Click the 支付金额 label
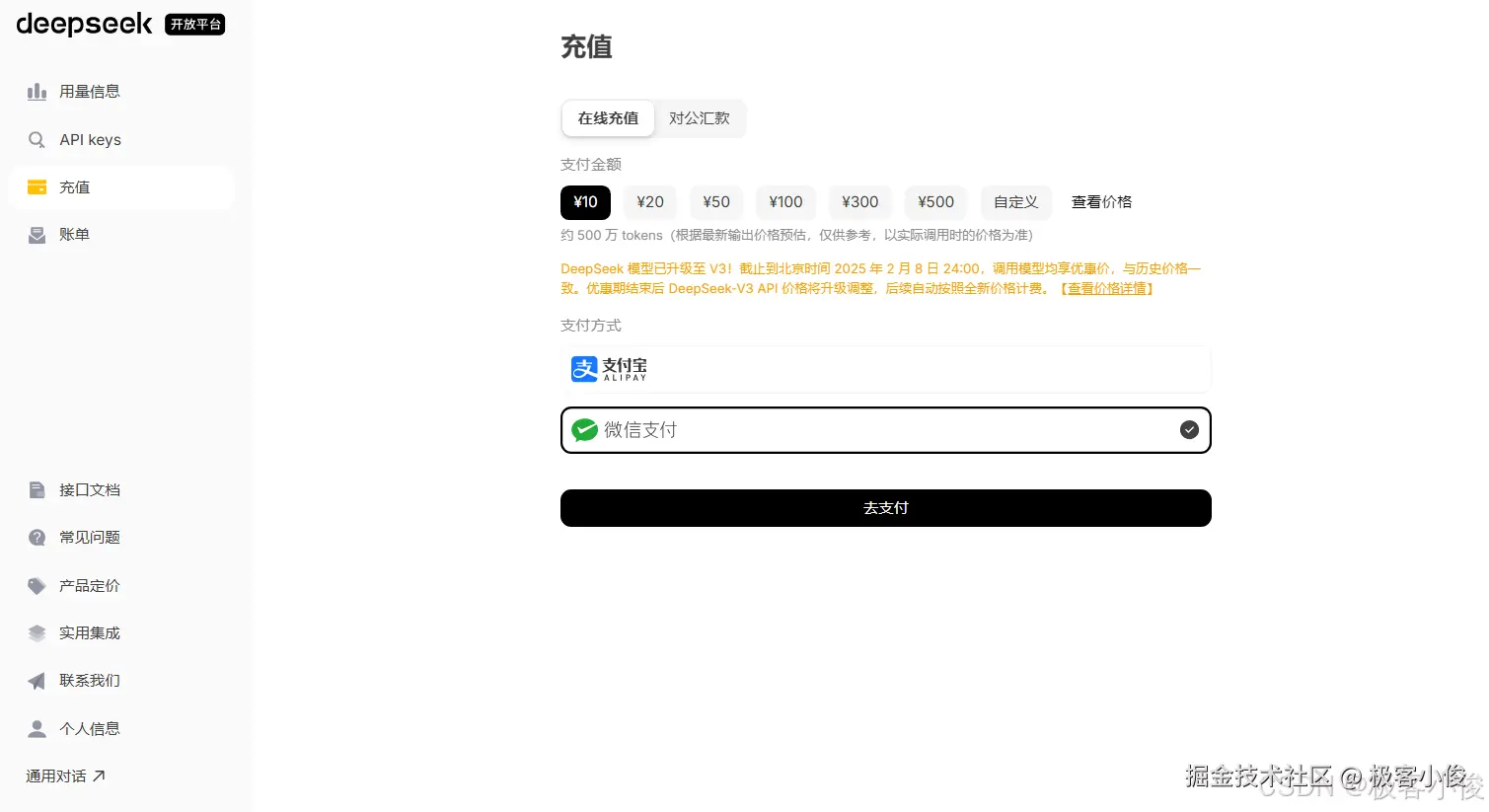The width and height of the screenshot is (1489, 812). tap(591, 165)
